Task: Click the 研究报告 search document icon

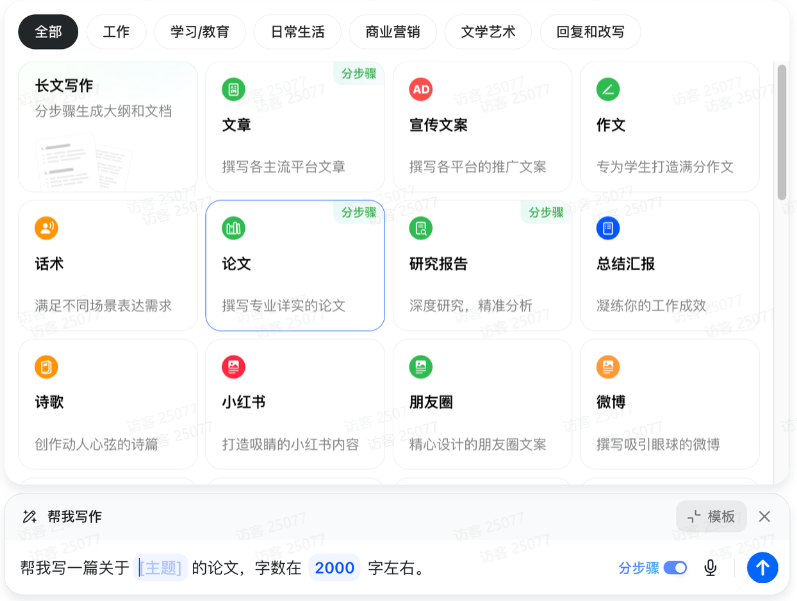Action: point(421,228)
